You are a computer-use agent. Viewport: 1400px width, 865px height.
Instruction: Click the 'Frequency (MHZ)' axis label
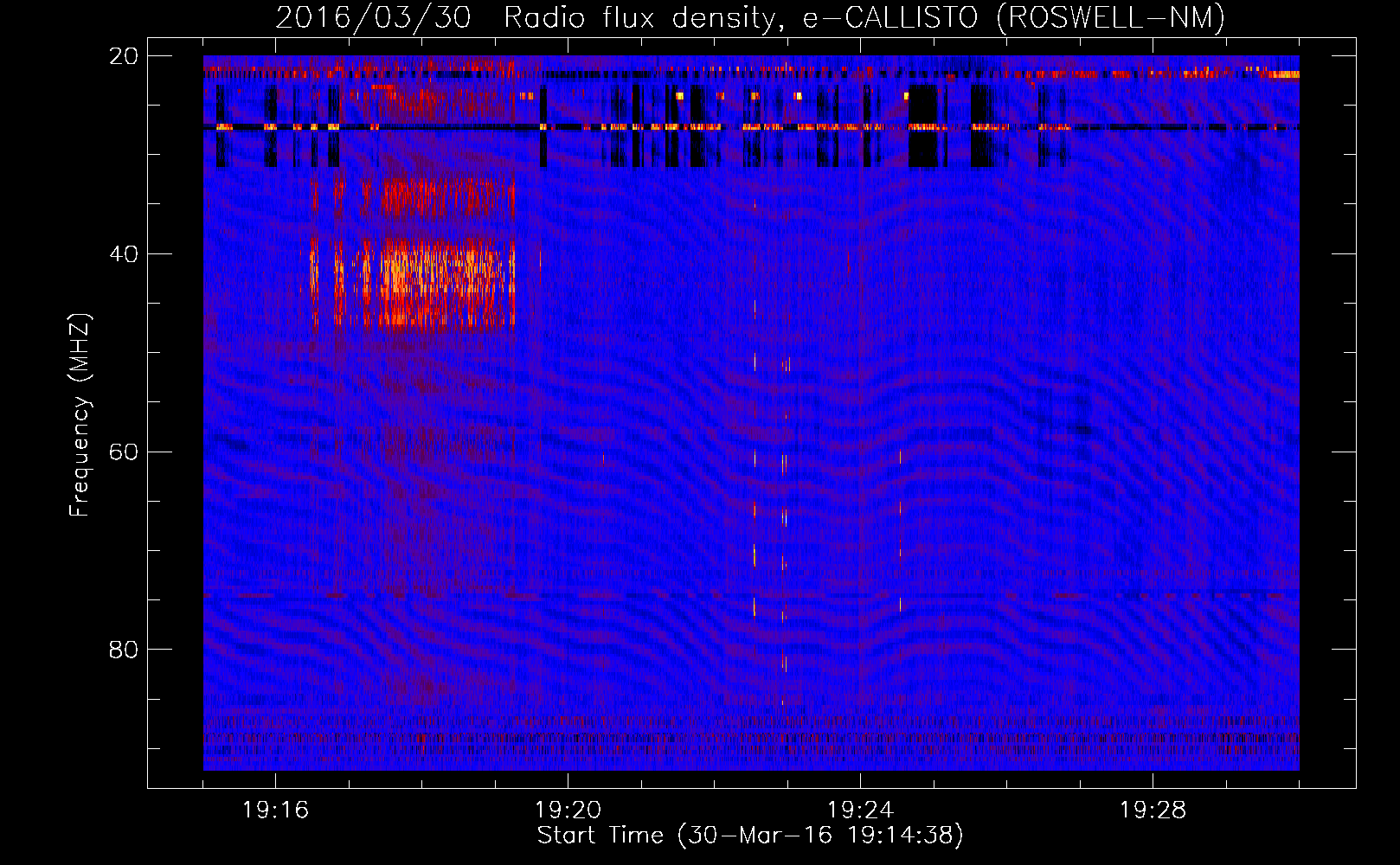(80, 415)
